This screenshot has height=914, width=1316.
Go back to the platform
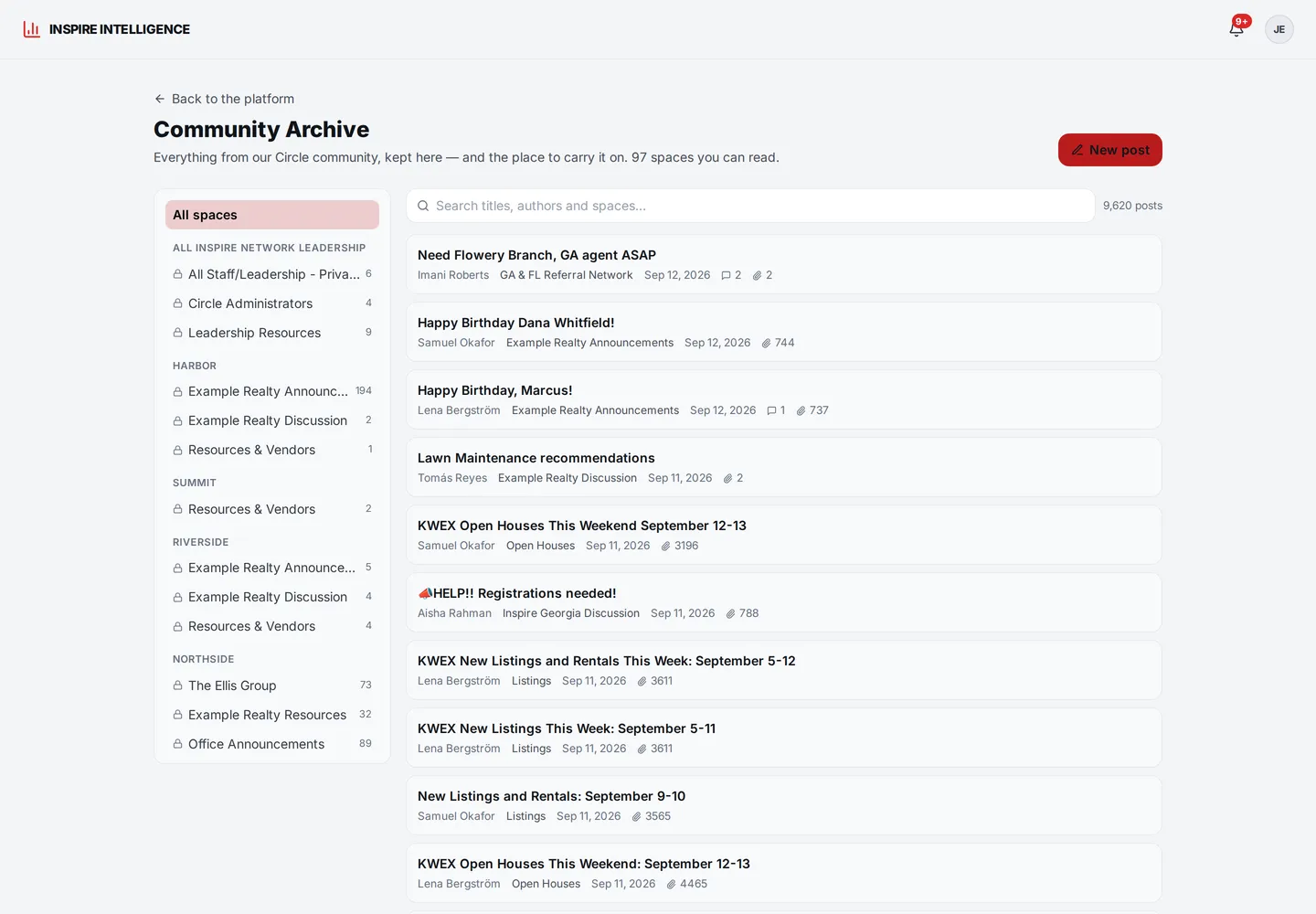[x=224, y=99]
